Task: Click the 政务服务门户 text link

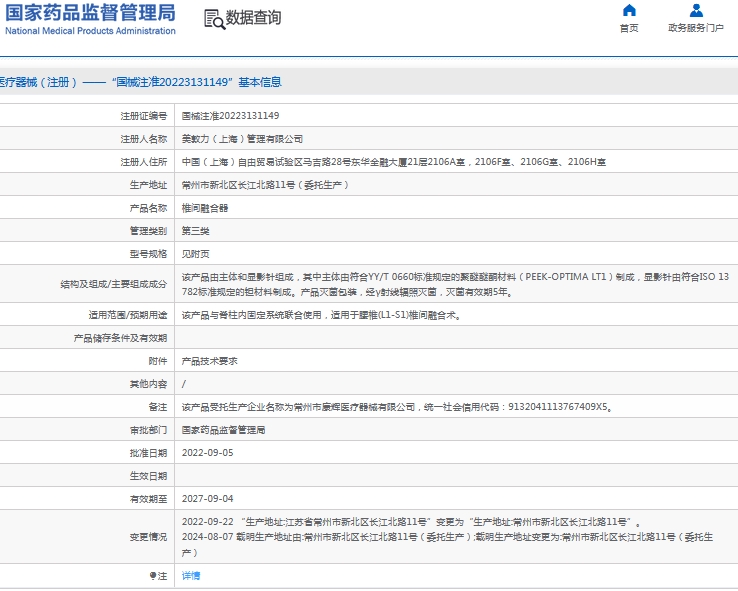Action: coord(696,28)
